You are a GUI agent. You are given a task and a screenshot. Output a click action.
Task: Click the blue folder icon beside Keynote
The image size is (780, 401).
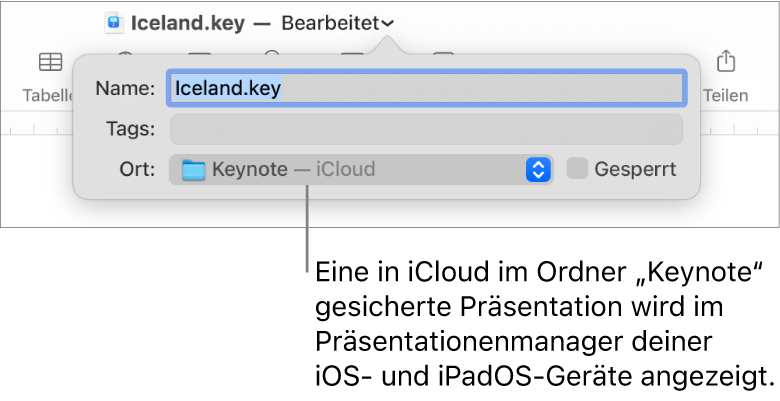click(x=194, y=170)
